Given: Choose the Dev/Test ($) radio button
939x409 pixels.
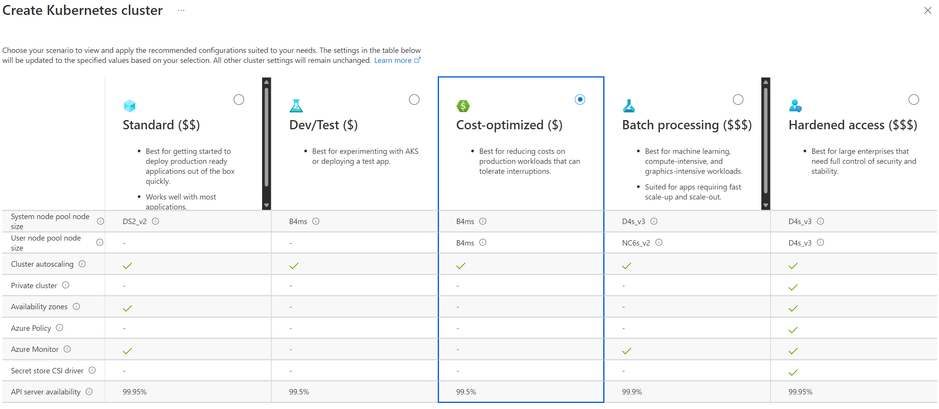Looking at the screenshot, I should [414, 99].
